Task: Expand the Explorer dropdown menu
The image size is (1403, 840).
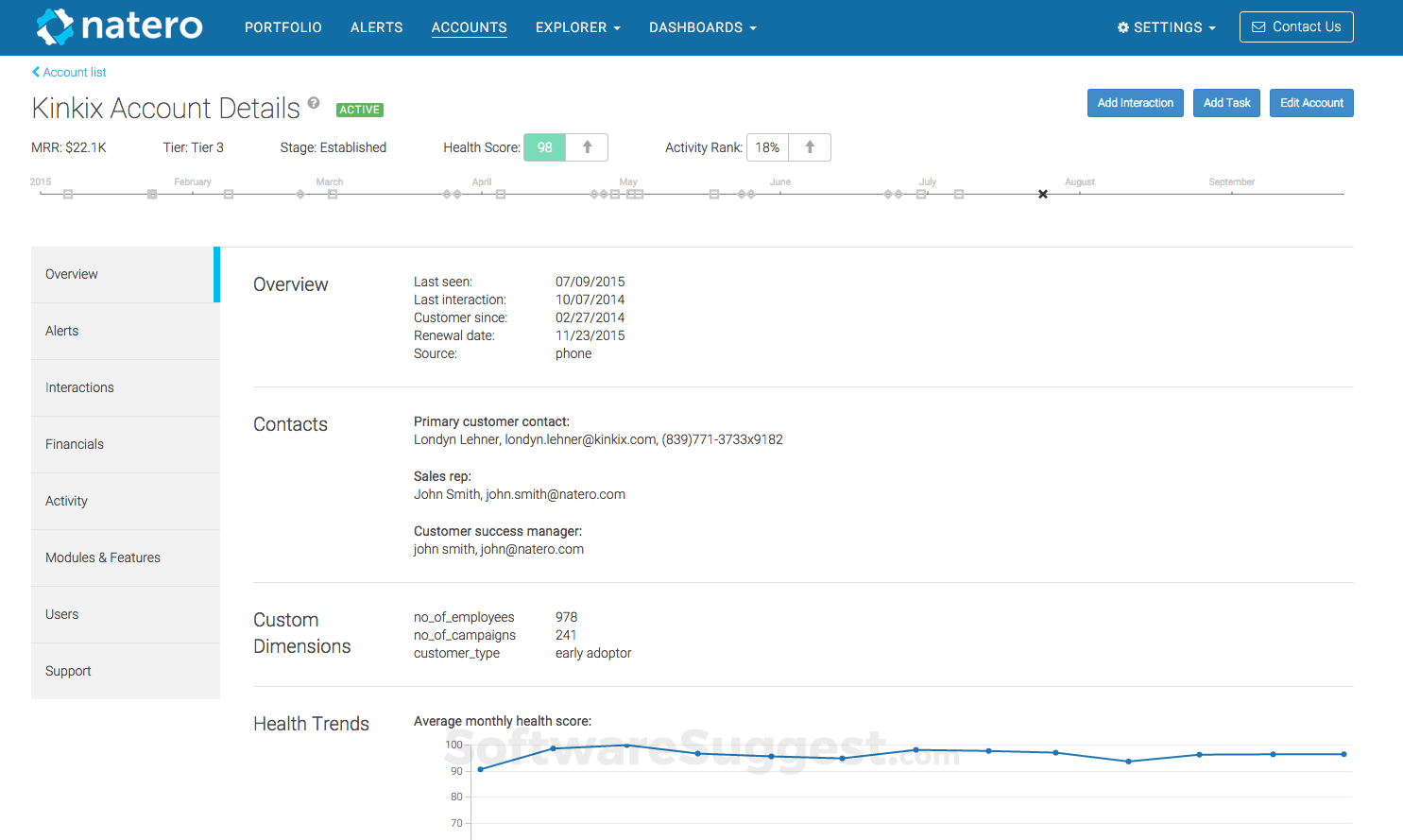Action: click(x=577, y=27)
